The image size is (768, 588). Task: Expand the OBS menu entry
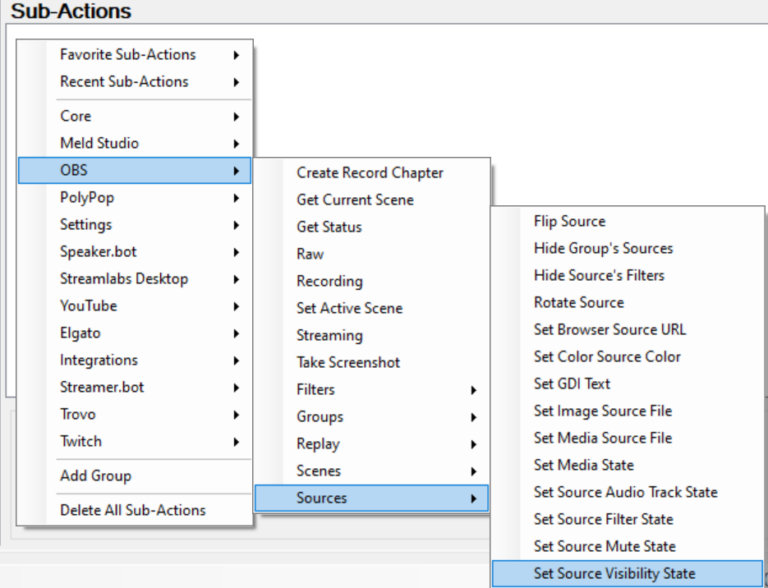tap(75, 171)
